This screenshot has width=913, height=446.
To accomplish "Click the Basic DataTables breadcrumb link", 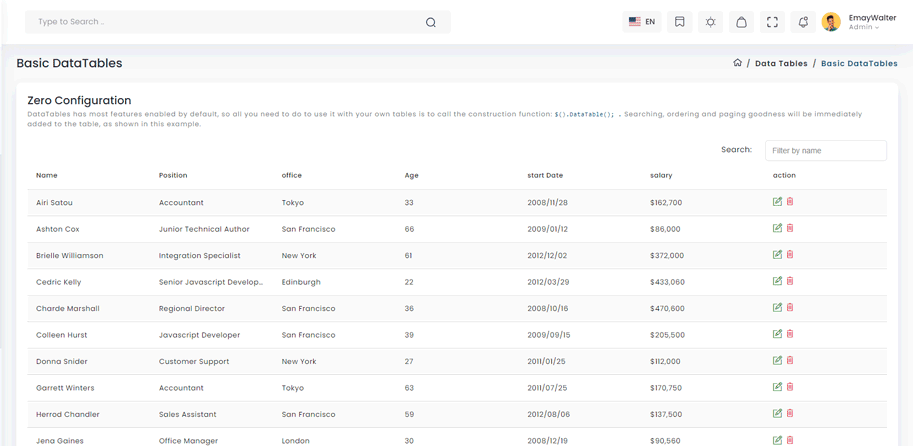I will (859, 64).
